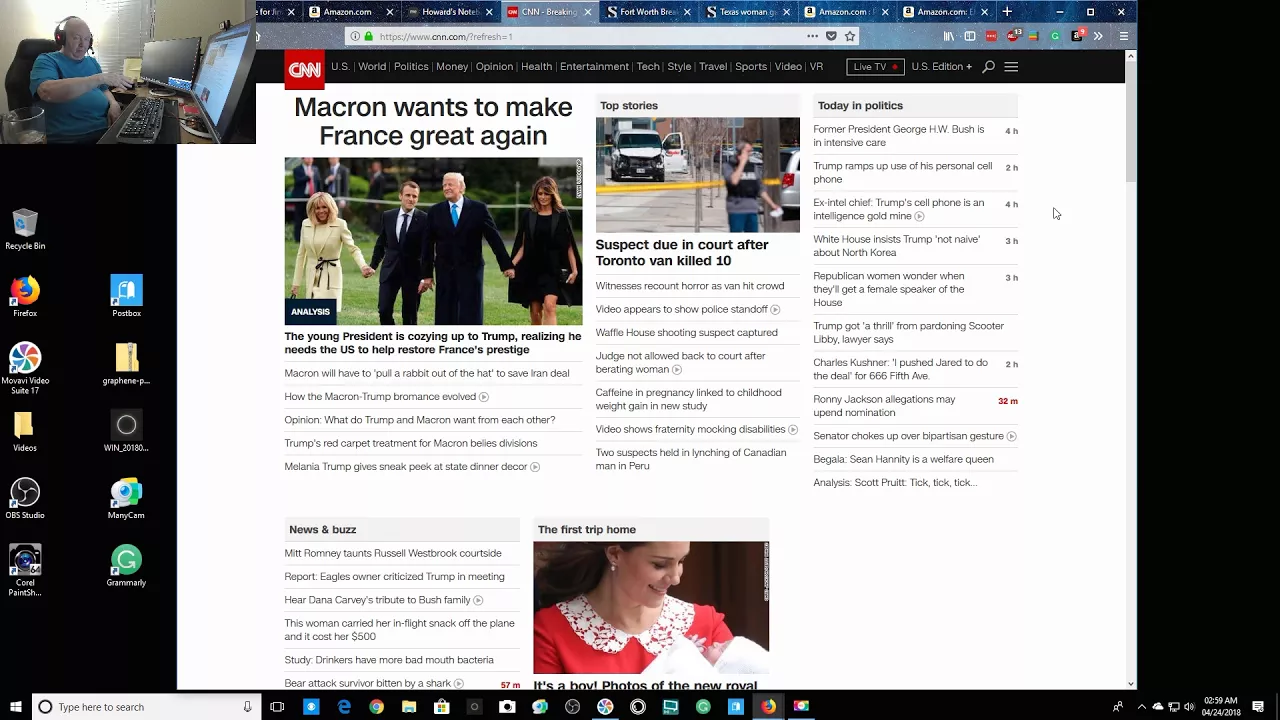Open the graphene-p... zip file on desktop
1280x720 pixels.
coord(126,365)
